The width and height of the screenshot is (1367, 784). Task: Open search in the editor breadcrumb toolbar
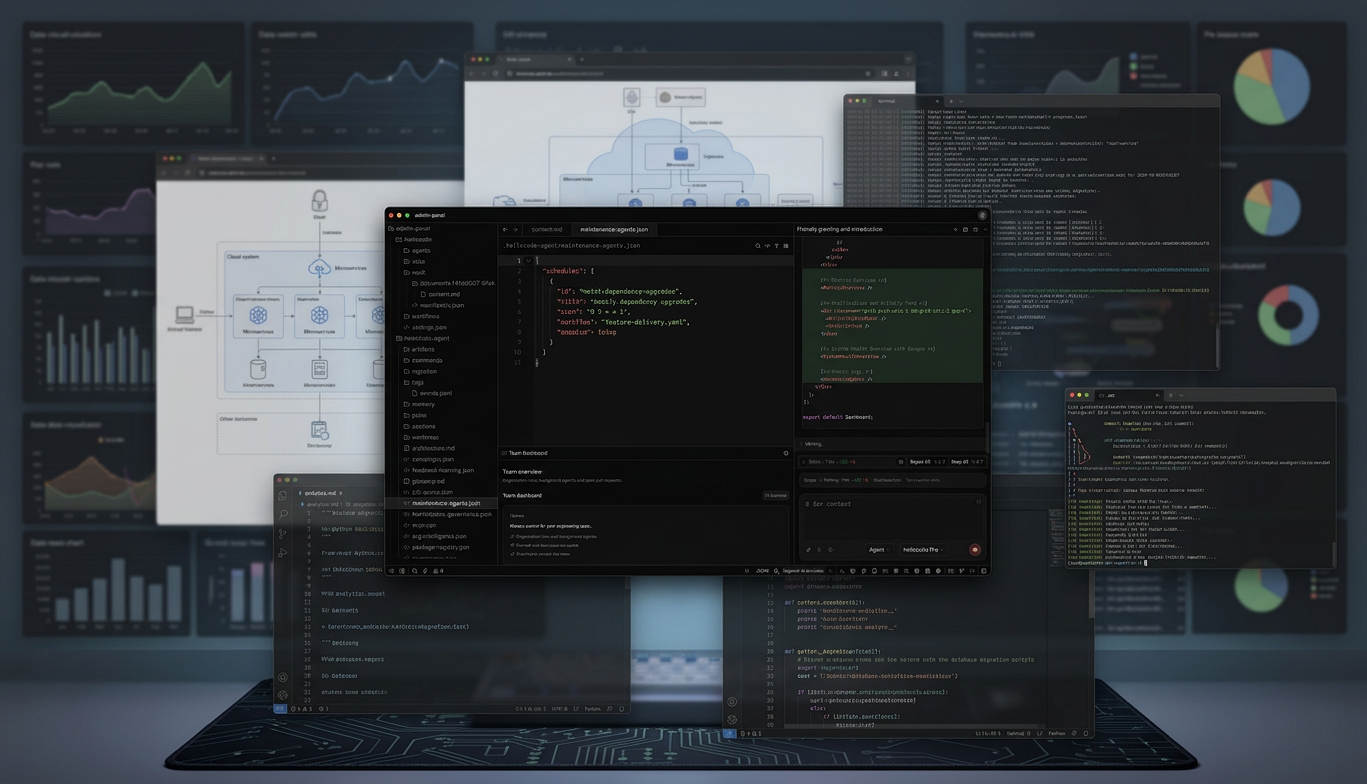pyautogui.click(x=758, y=245)
